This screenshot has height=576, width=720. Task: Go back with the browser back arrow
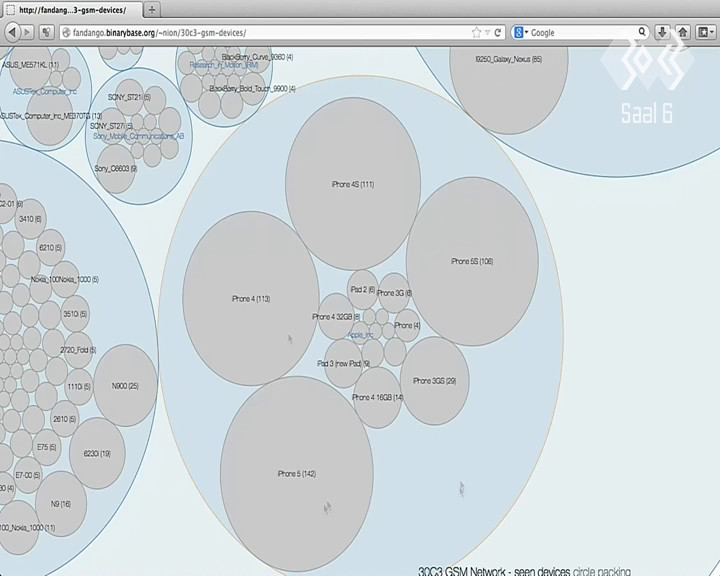[12, 32]
